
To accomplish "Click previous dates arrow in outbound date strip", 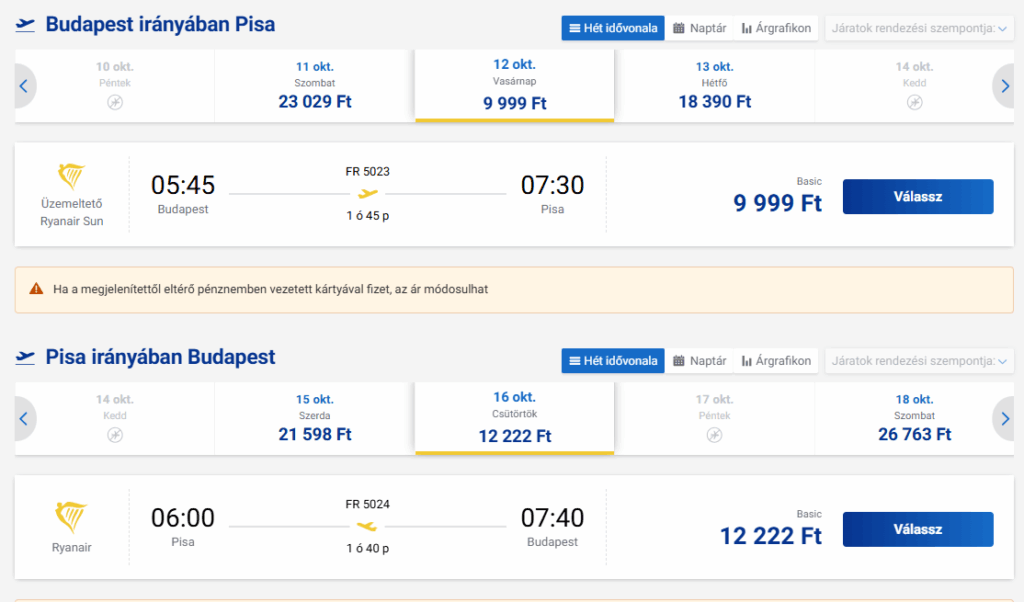I will (x=25, y=86).
